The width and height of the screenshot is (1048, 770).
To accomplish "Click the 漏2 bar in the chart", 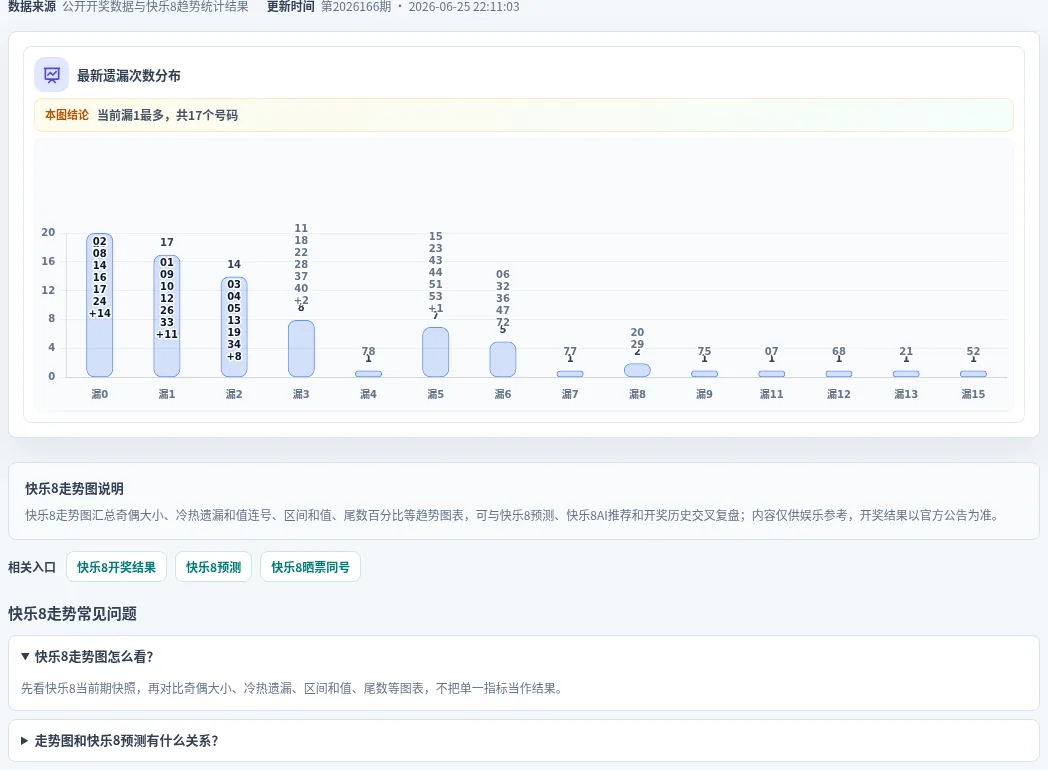I will point(234,327).
